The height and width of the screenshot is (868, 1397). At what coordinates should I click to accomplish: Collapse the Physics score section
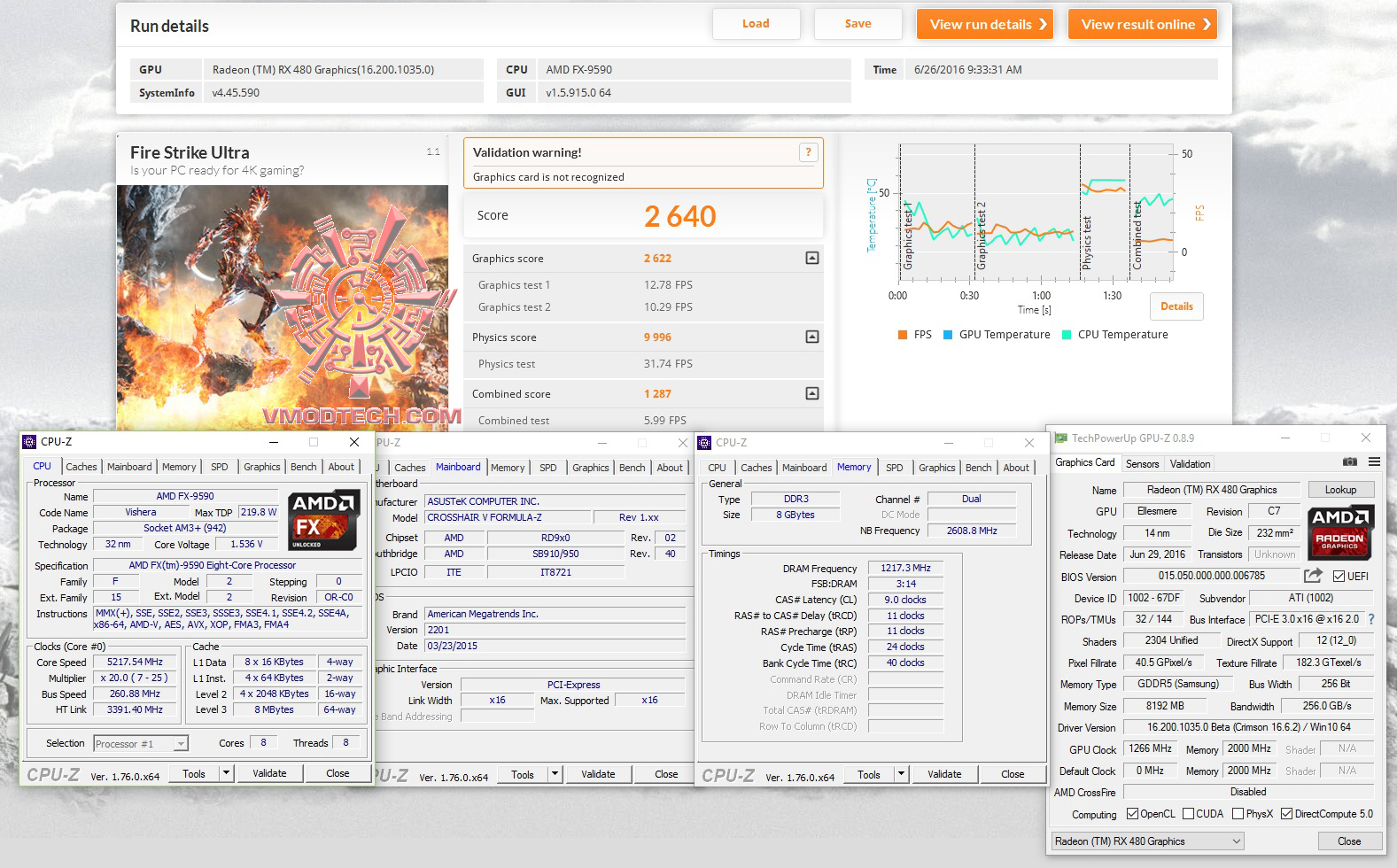(x=812, y=337)
